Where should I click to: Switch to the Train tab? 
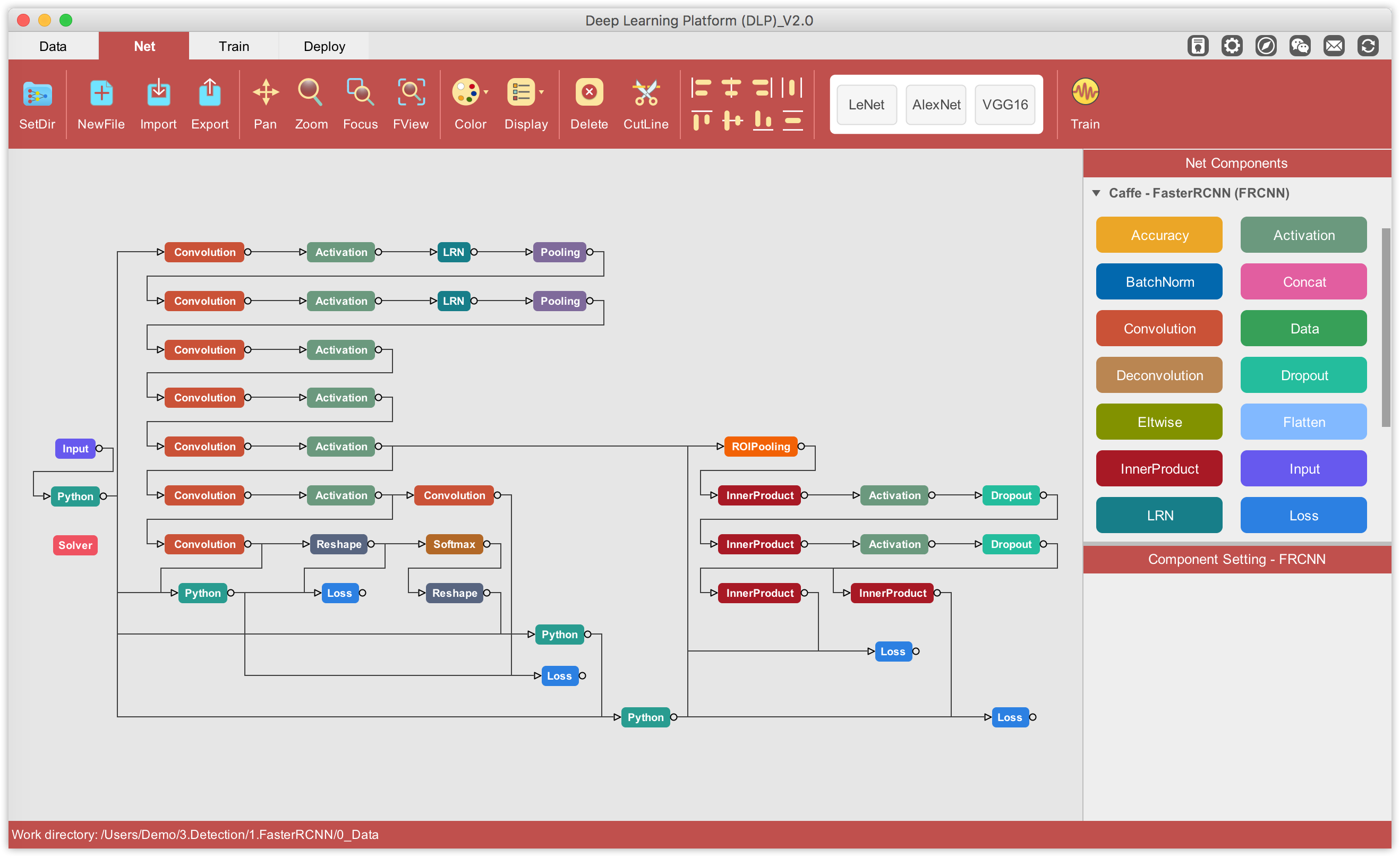click(x=233, y=46)
